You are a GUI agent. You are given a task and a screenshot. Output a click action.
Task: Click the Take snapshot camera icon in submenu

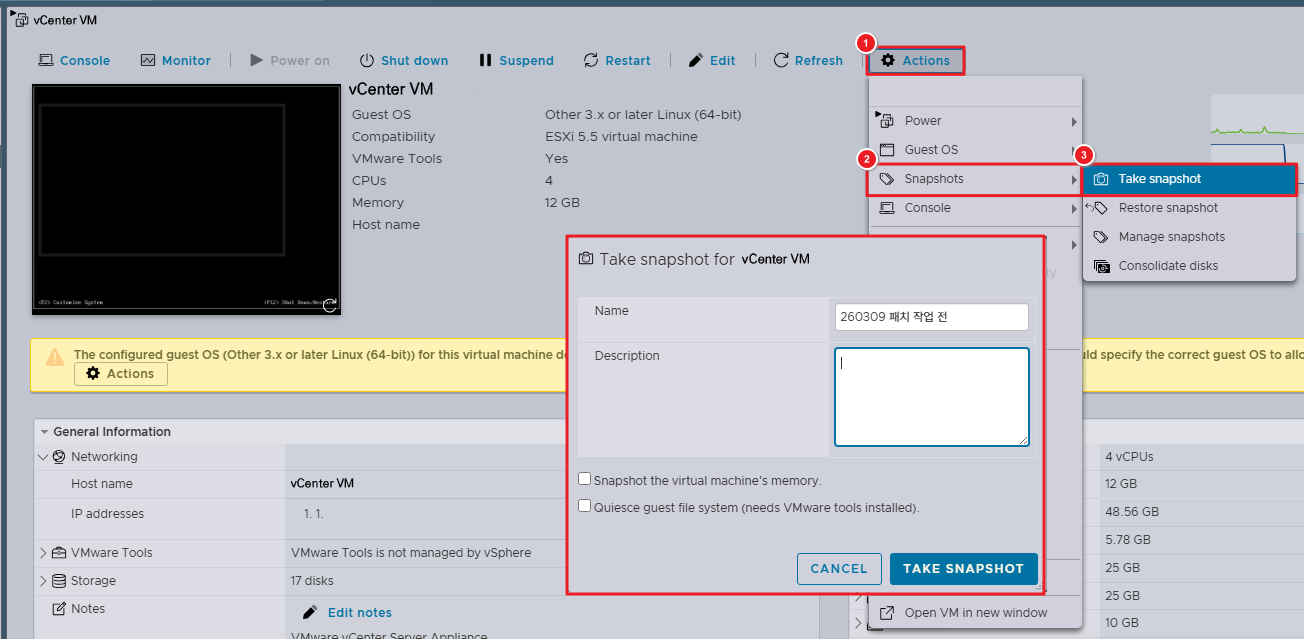tap(1101, 179)
